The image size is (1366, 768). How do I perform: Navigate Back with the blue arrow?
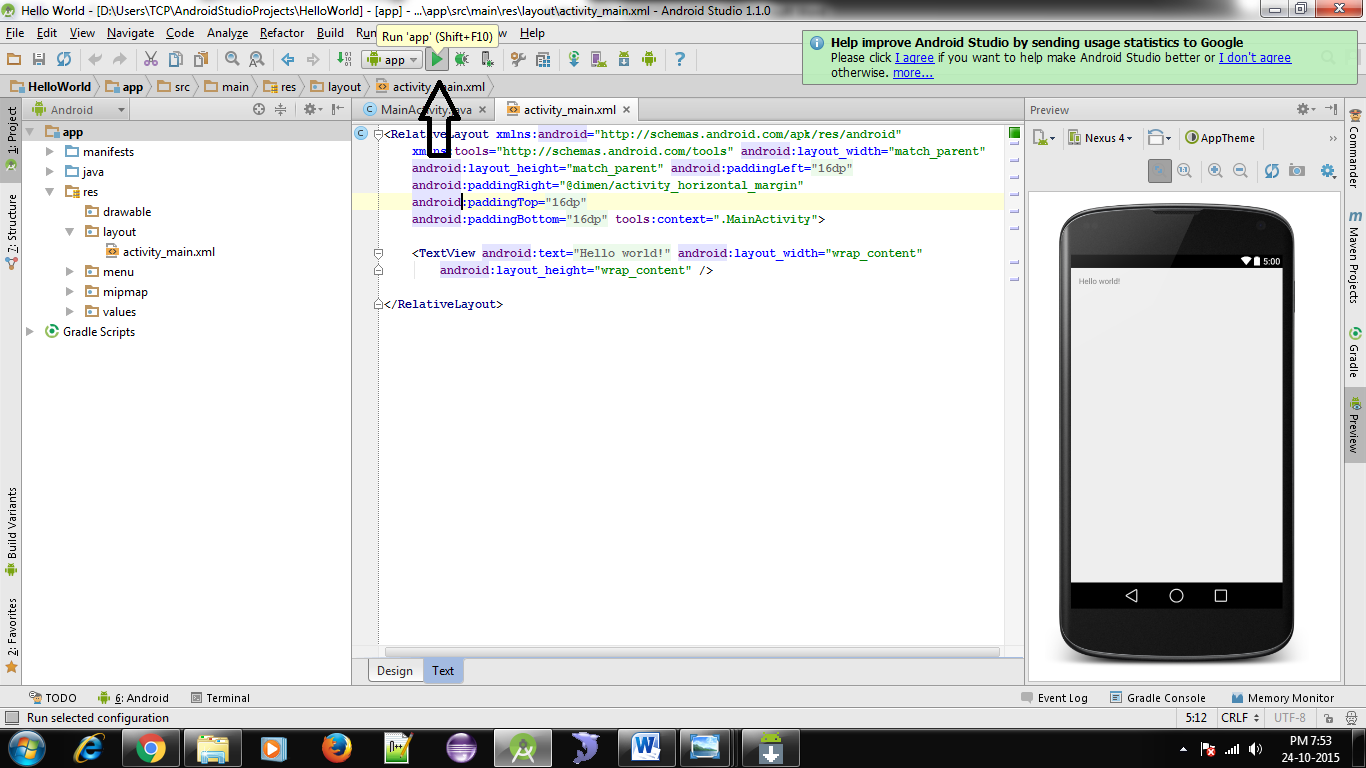click(x=288, y=60)
